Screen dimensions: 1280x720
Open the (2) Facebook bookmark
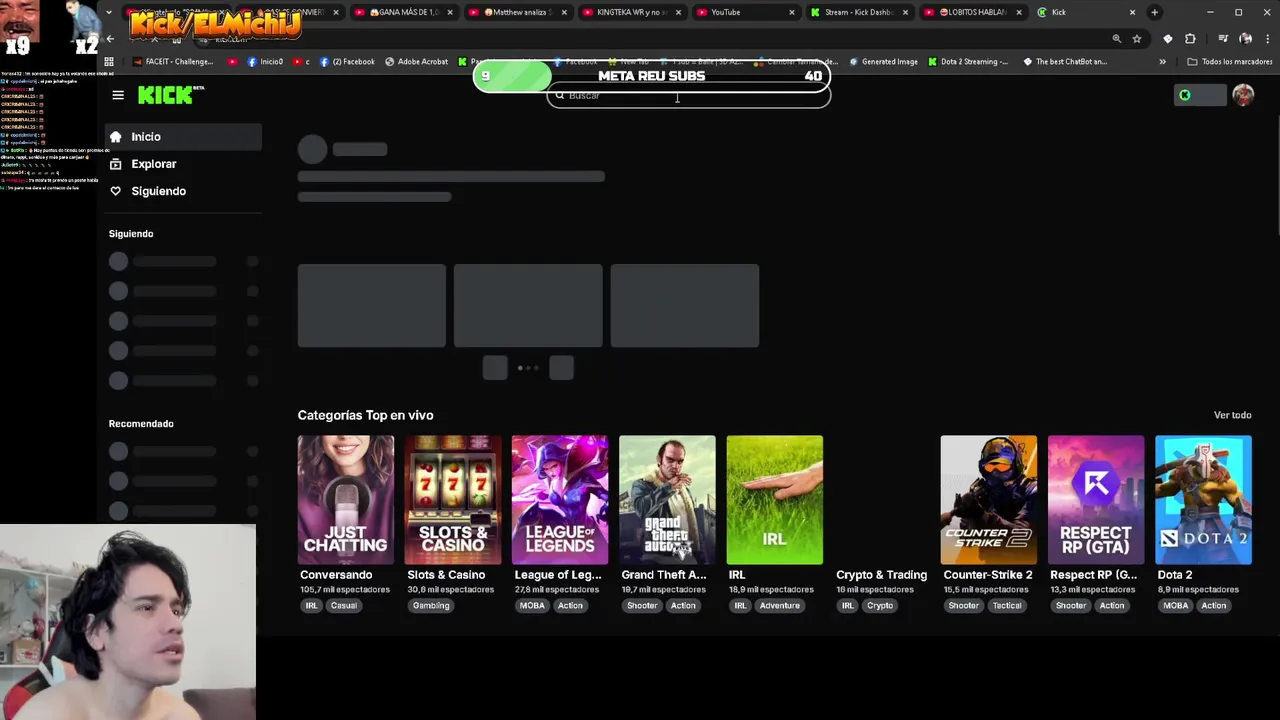[347, 61]
